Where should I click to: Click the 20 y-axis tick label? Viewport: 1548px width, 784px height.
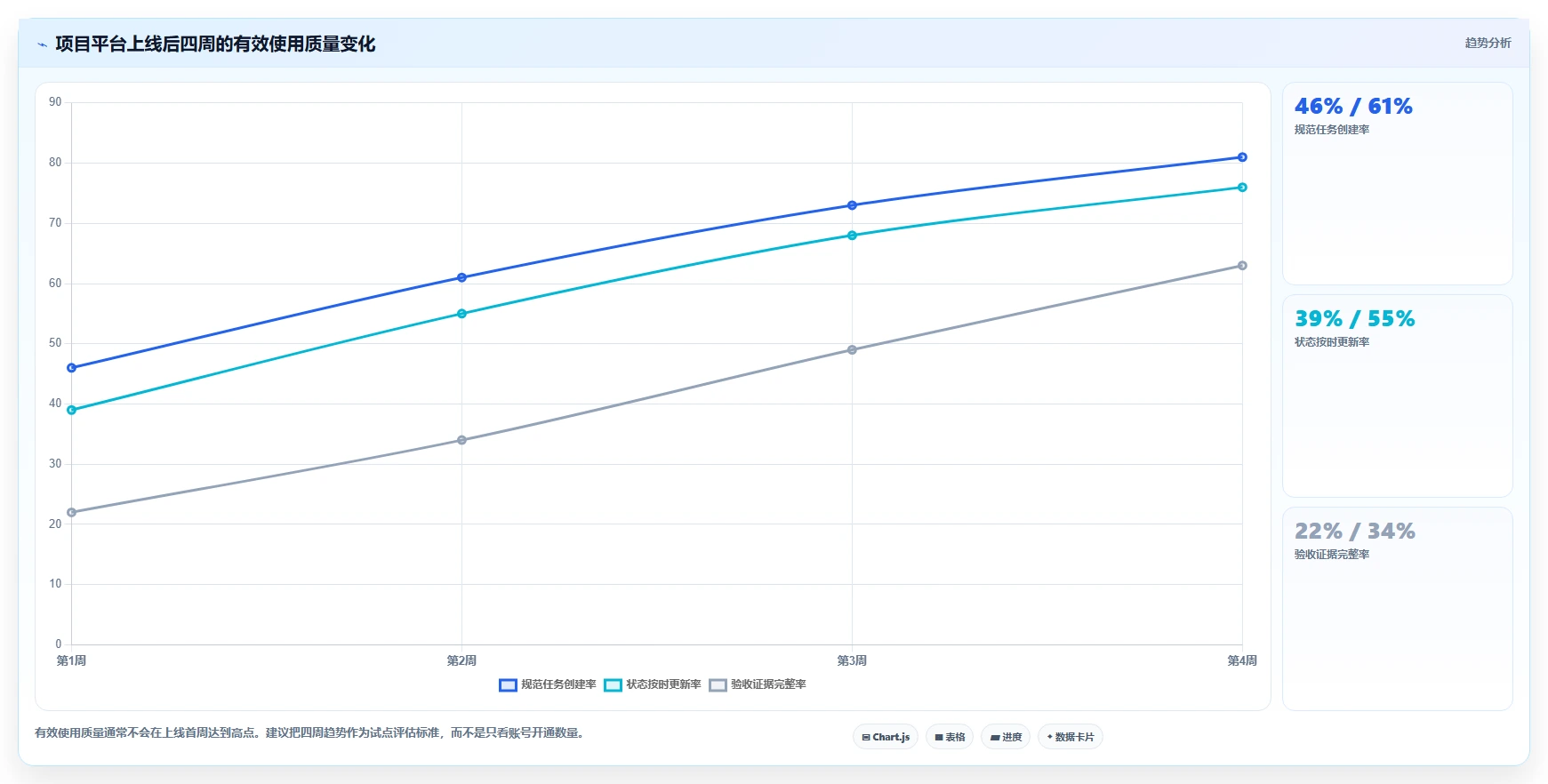55,524
